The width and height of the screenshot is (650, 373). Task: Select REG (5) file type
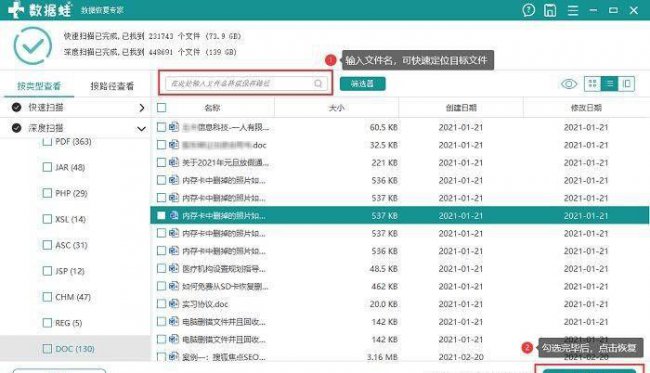click(68, 323)
